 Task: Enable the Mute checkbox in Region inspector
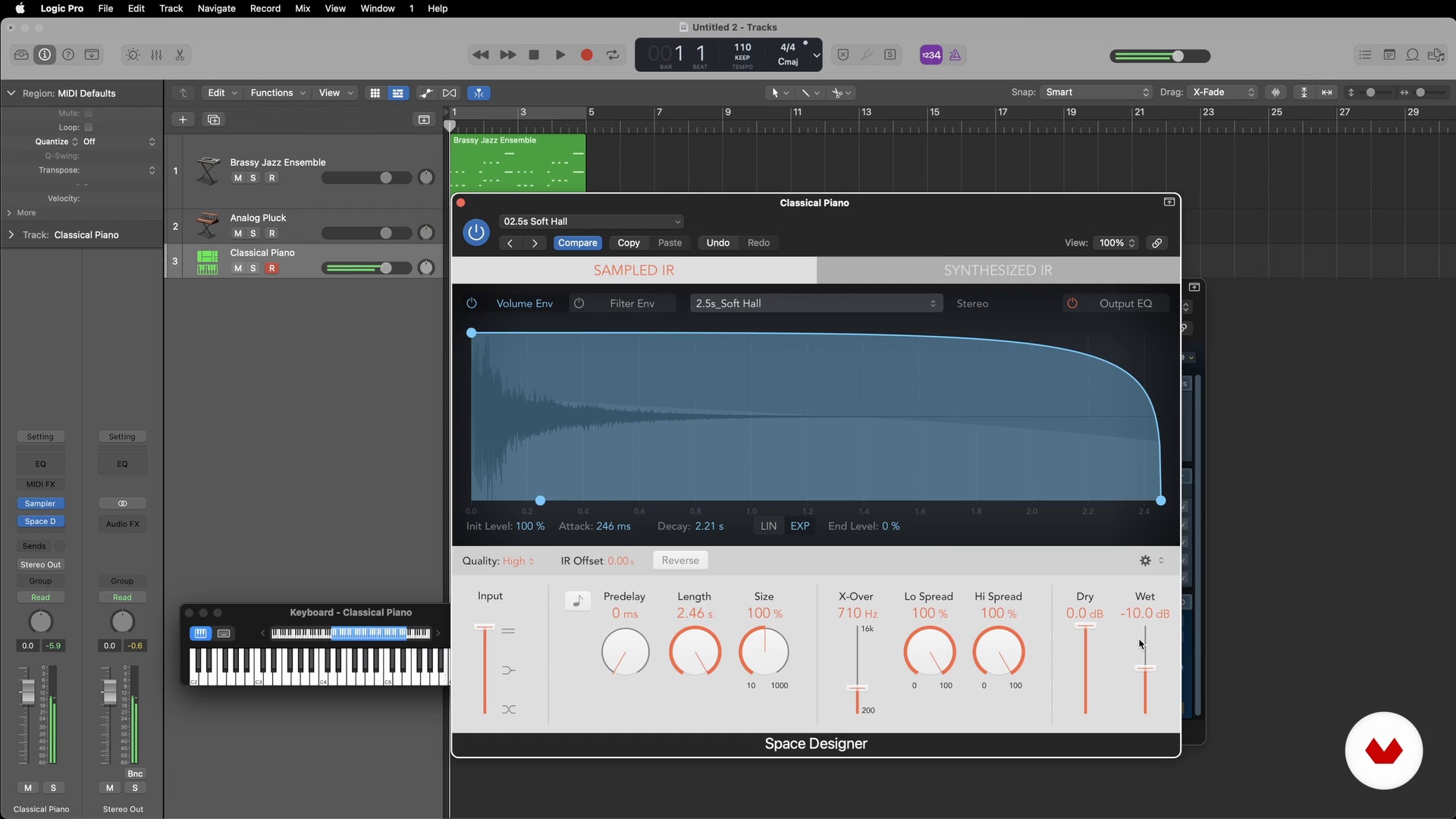tap(88, 113)
